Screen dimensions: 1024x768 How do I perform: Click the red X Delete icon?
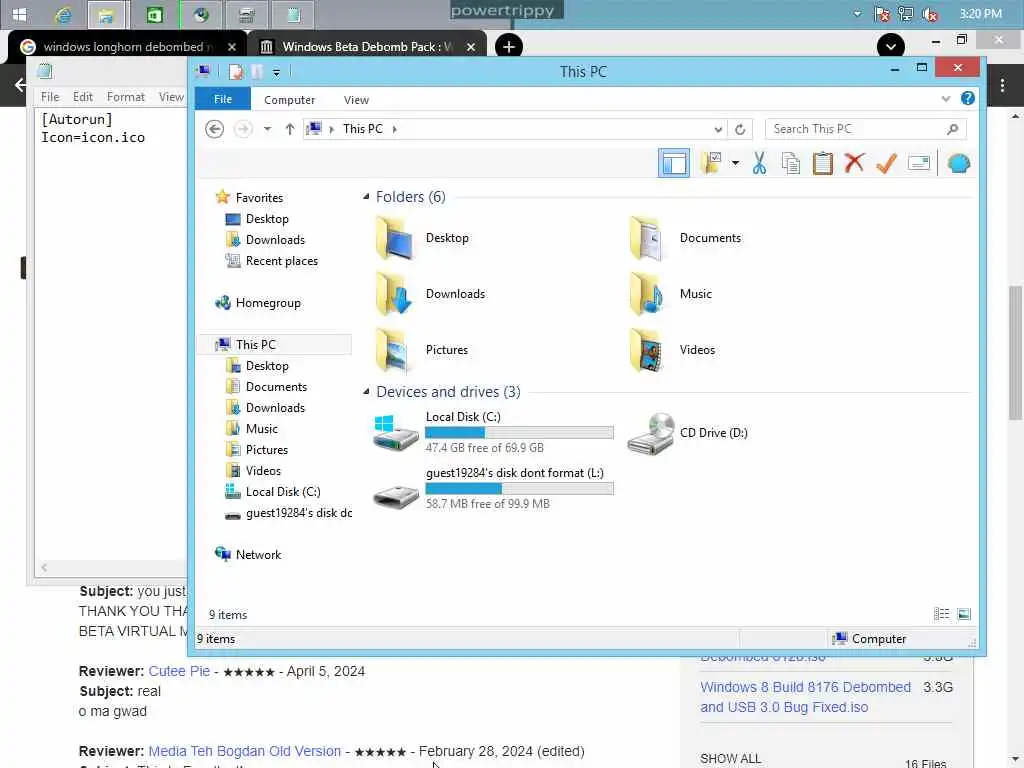[x=854, y=163]
